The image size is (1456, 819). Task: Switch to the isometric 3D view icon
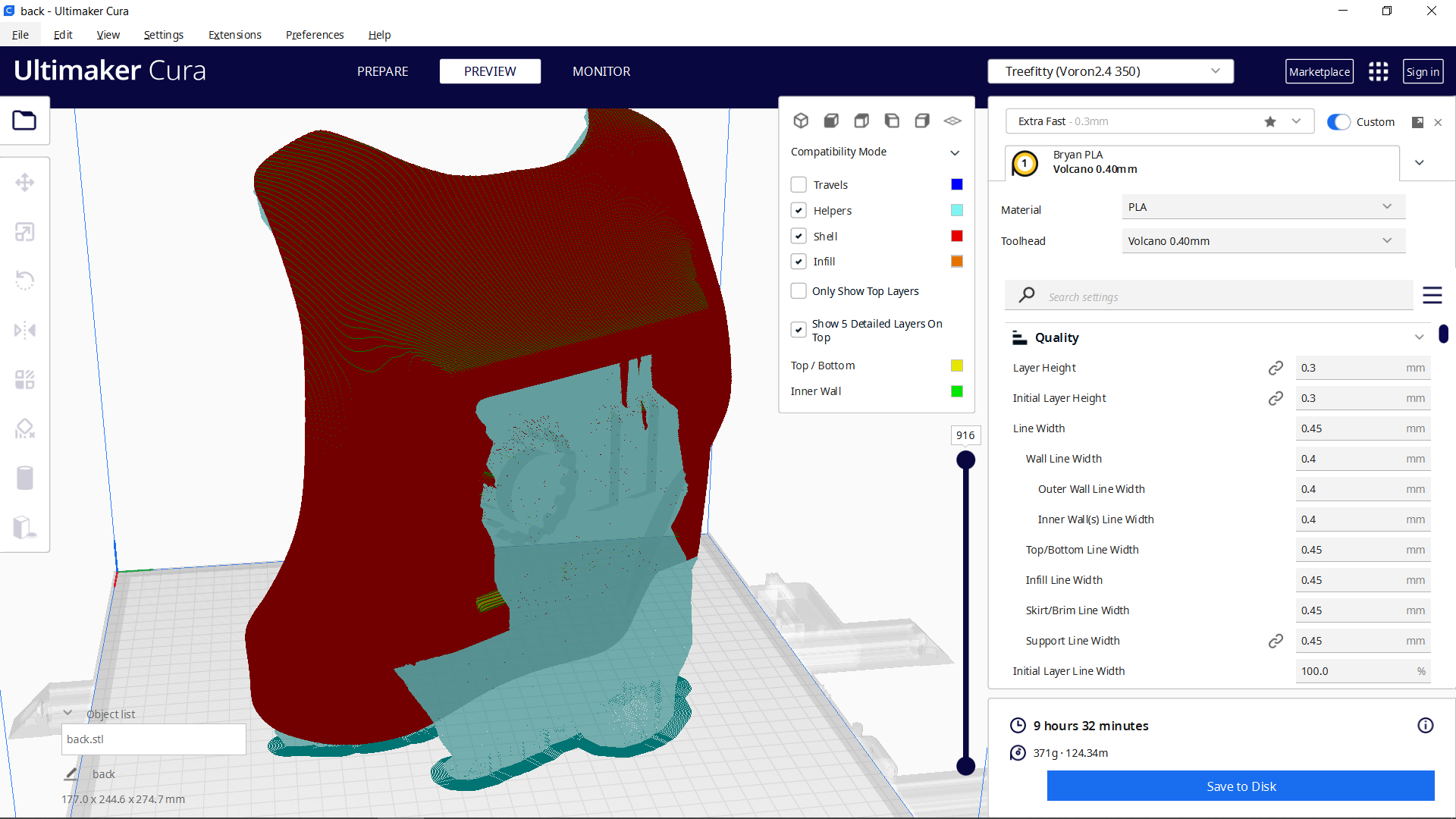point(801,120)
